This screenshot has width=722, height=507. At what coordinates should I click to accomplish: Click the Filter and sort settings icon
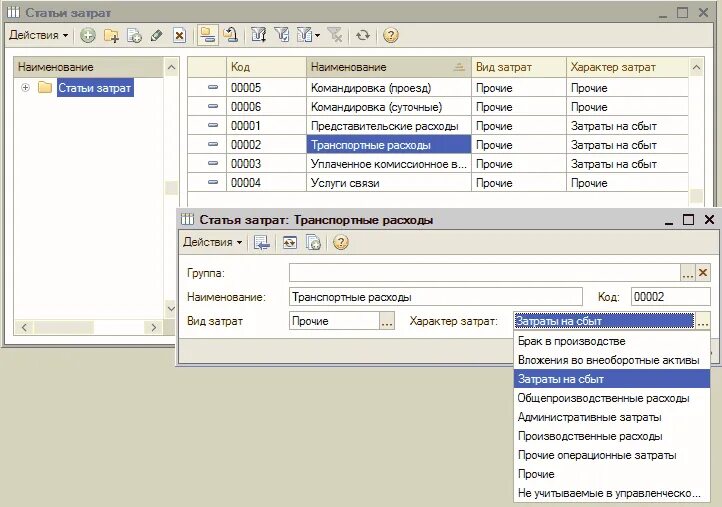click(258, 35)
